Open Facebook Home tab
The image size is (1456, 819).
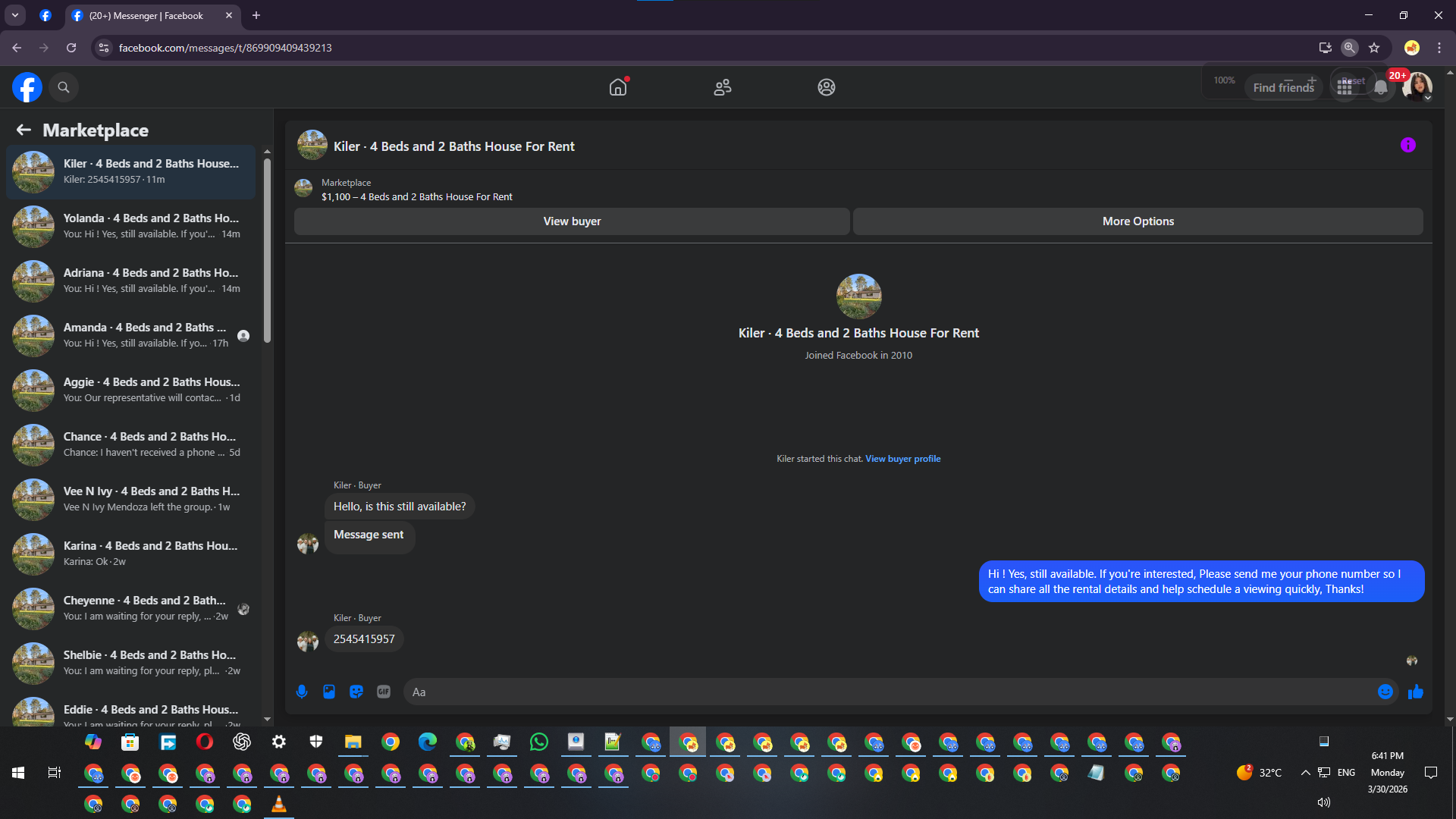[x=618, y=87]
